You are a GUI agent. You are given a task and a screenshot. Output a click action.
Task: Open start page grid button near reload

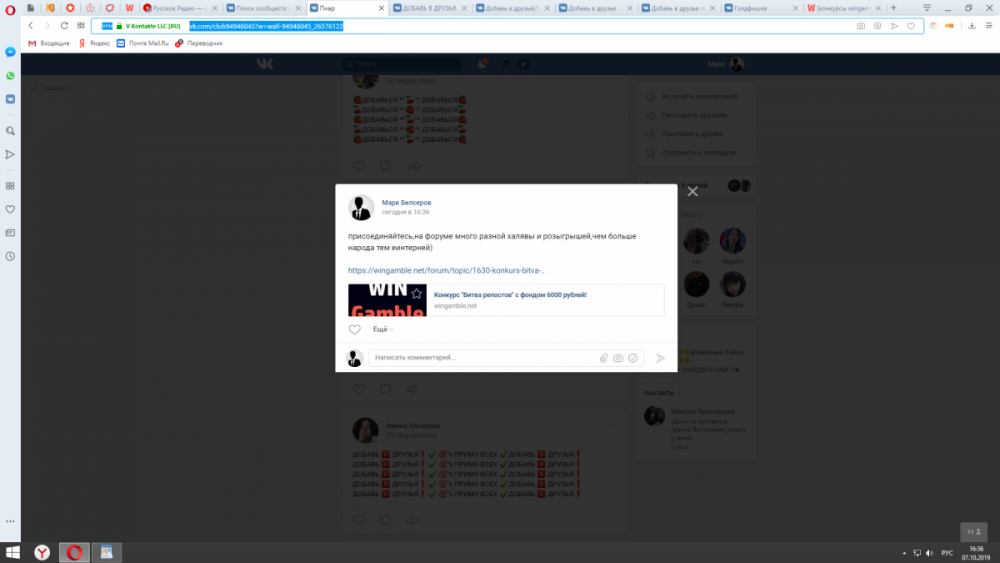[80, 26]
